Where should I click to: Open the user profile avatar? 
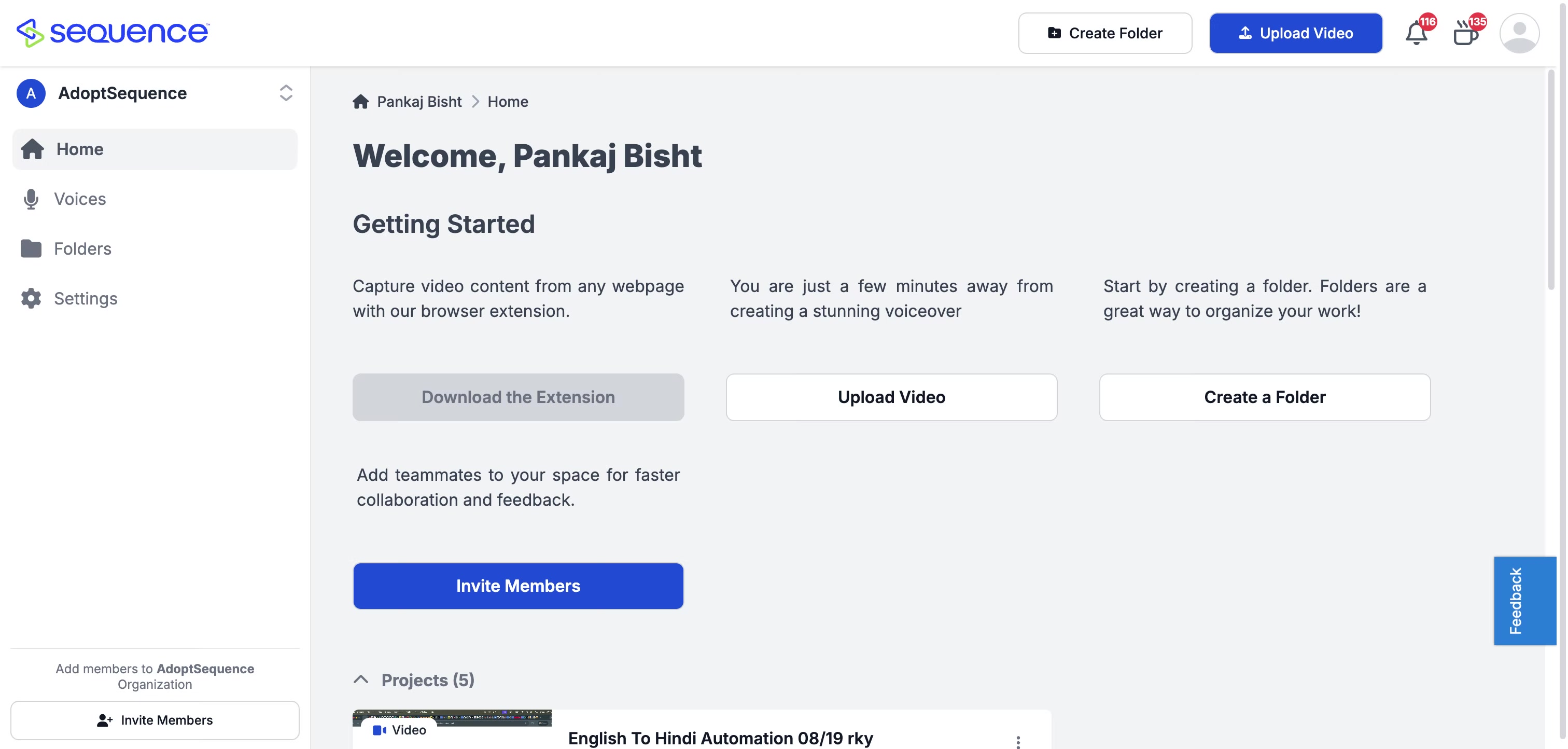pos(1519,34)
